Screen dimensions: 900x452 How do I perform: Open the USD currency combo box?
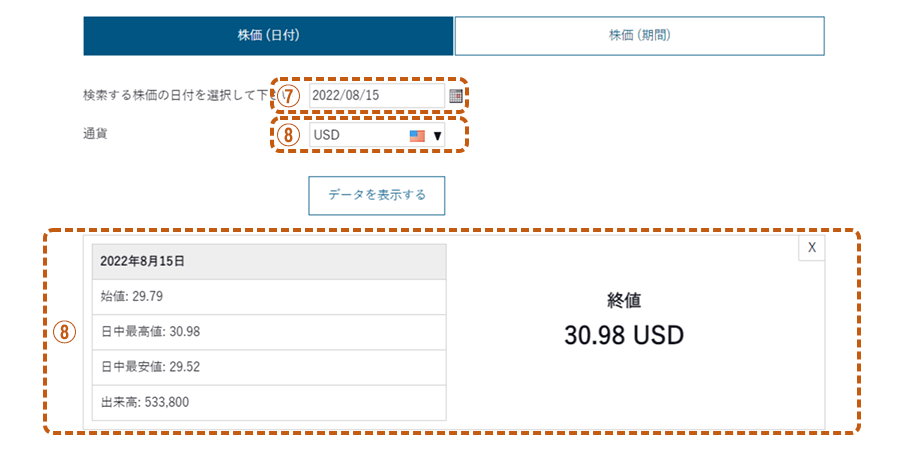click(377, 136)
